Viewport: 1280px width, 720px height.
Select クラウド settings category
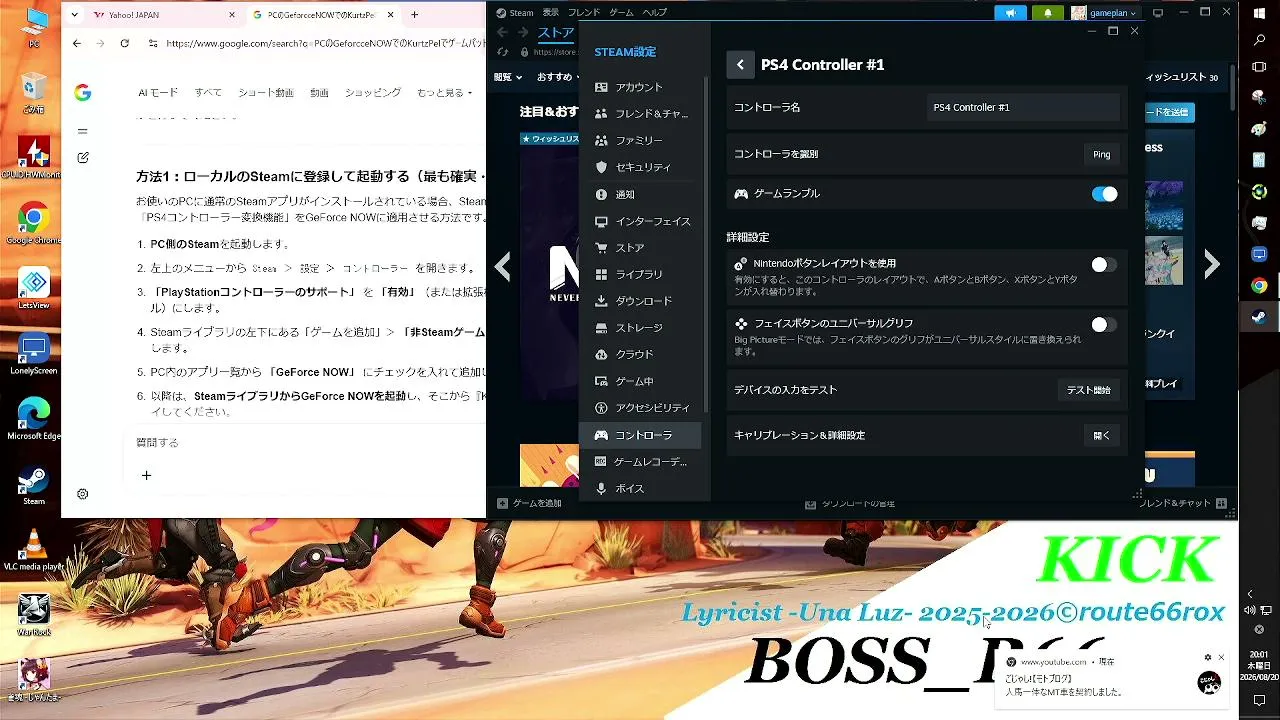(x=640, y=355)
